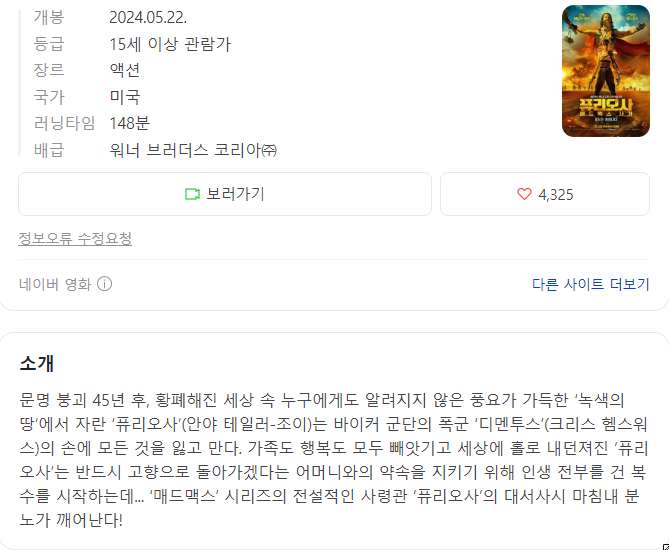
Task: Click the distributor 워너 브러더스 코리아㈜
Action: (193, 150)
